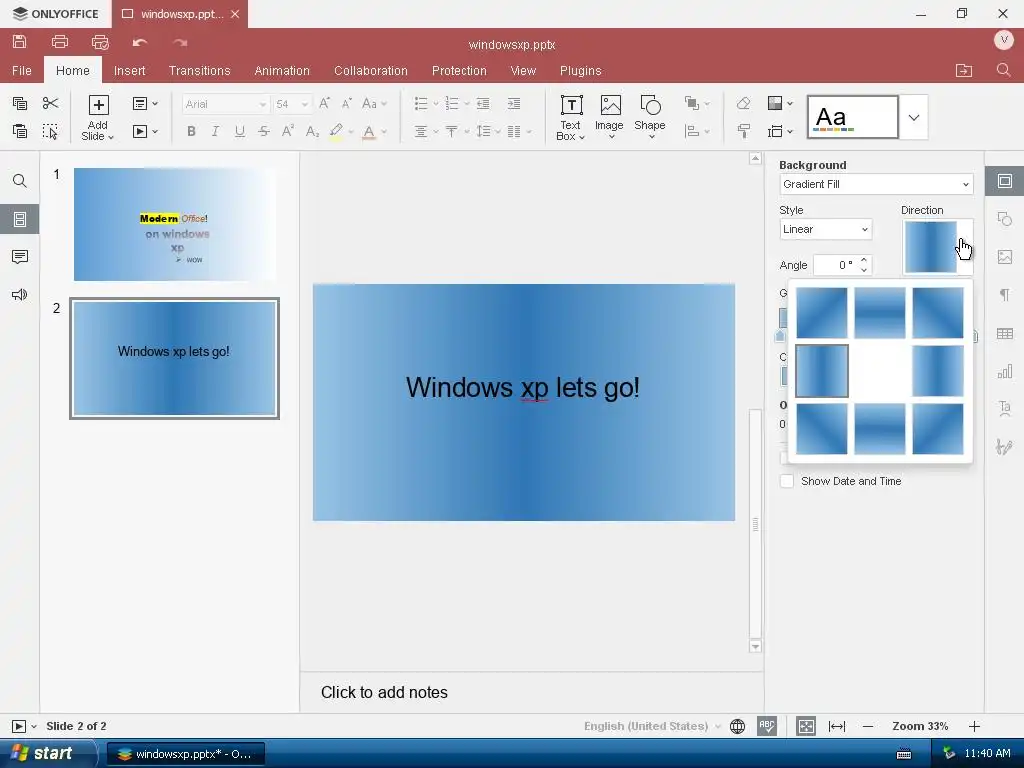Switch to the Collaboration tab
Image resolution: width=1024 pixels, height=768 pixels.
(370, 71)
